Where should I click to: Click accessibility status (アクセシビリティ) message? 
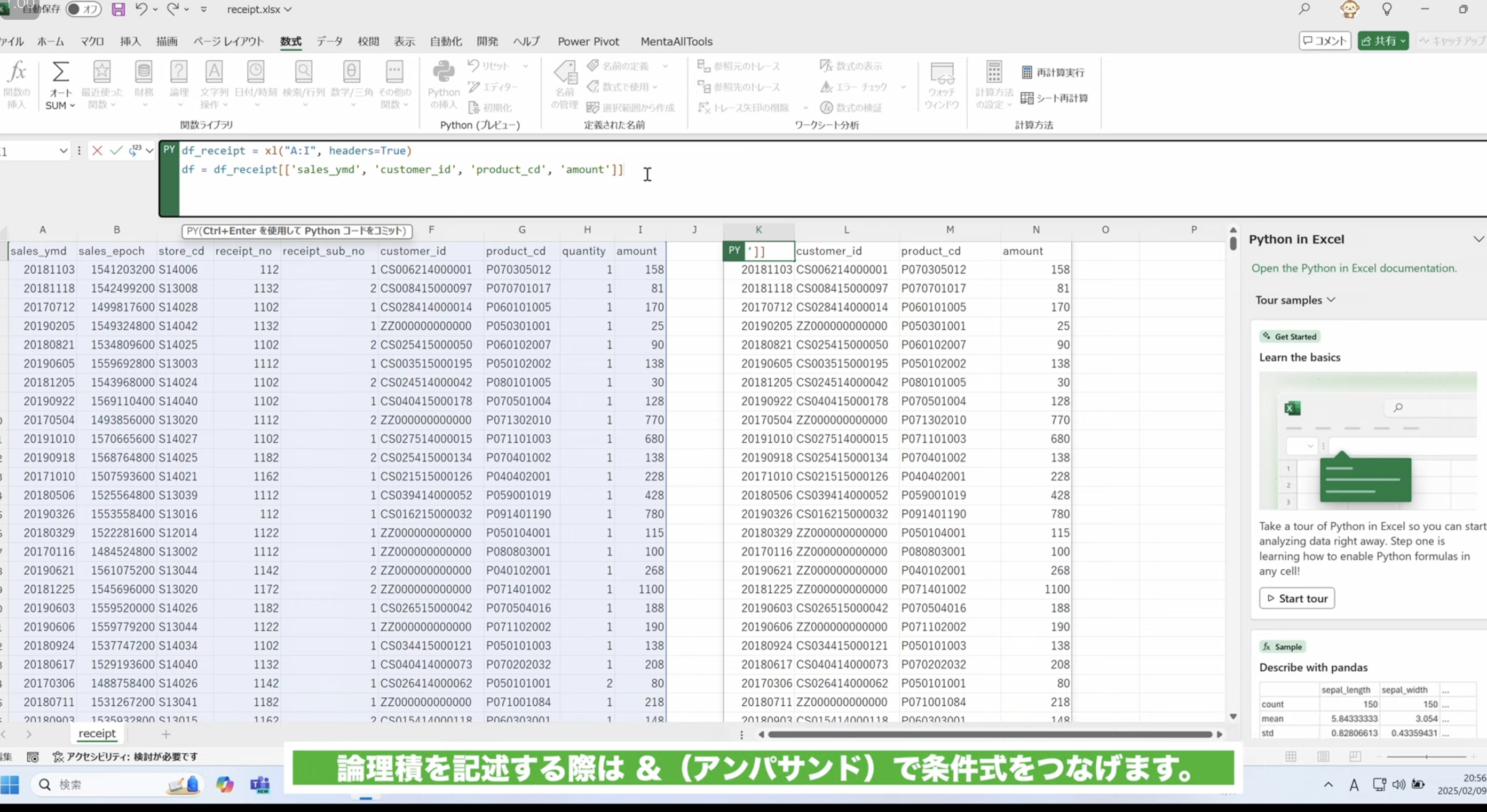pos(125,757)
